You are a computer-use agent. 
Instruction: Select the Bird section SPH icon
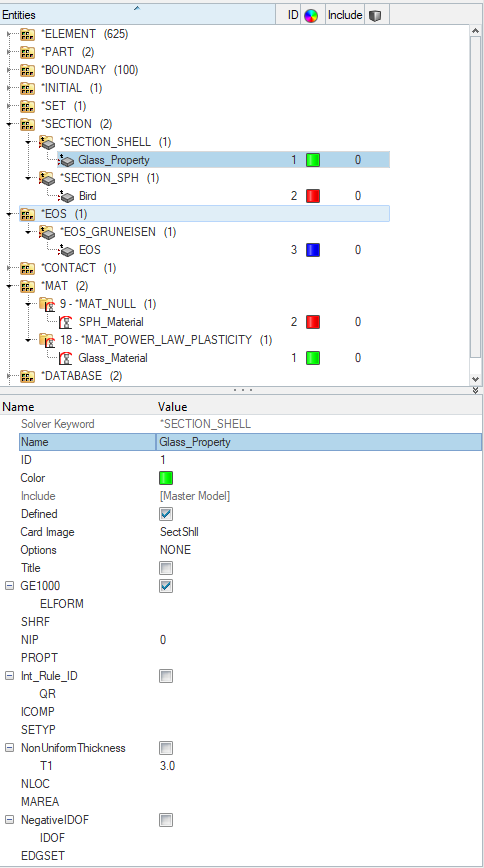(67, 196)
